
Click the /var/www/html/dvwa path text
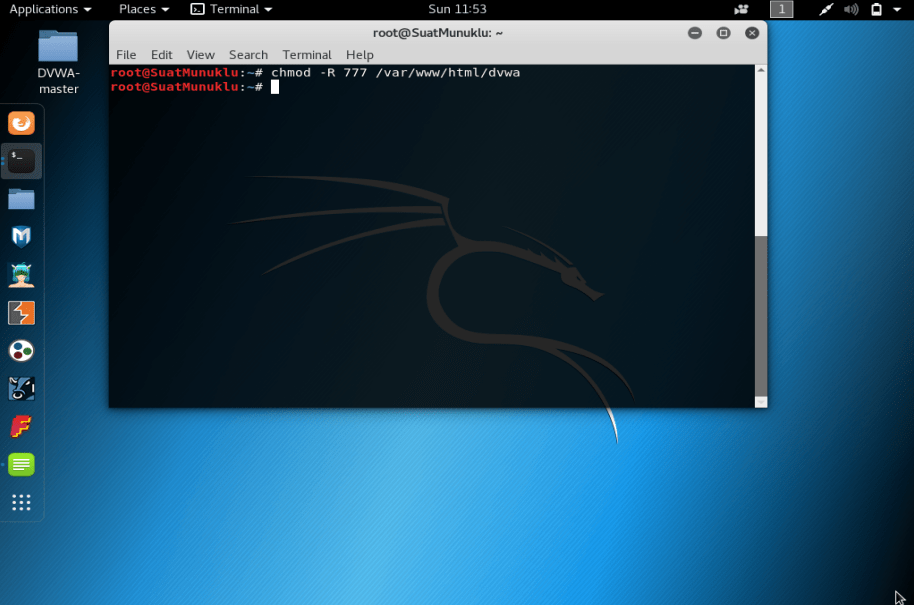coord(448,73)
